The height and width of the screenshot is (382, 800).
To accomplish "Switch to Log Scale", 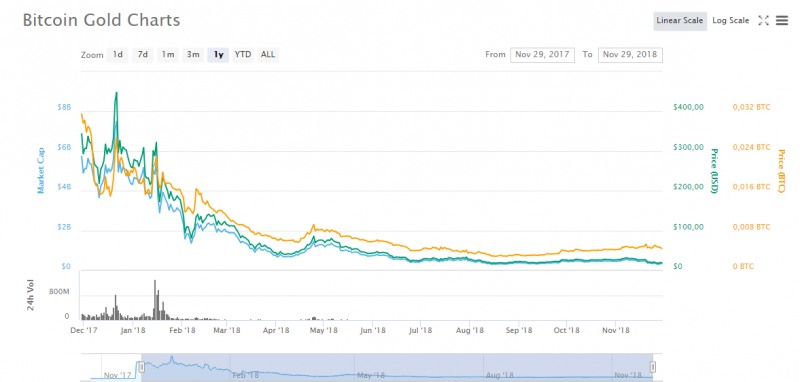I will point(731,21).
